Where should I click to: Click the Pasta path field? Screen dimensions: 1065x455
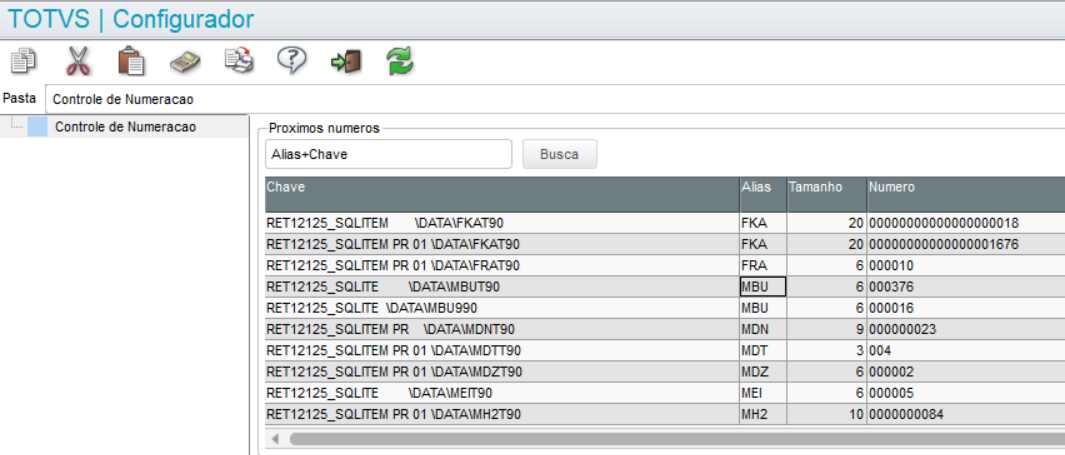click(555, 99)
